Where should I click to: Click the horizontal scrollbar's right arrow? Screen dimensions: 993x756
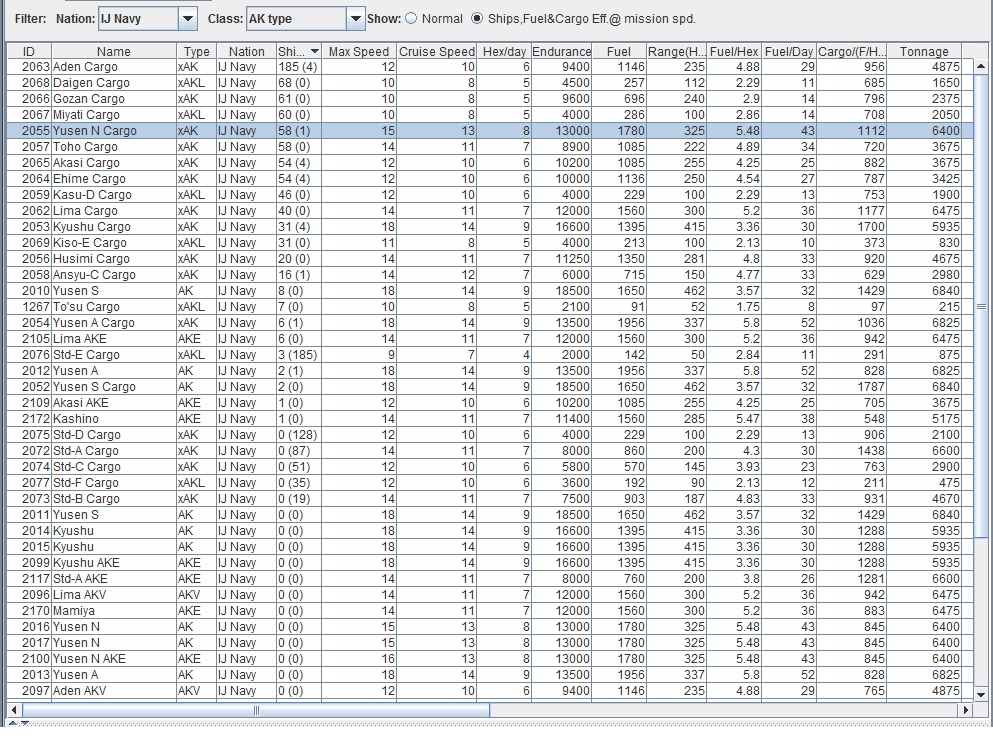(966, 710)
